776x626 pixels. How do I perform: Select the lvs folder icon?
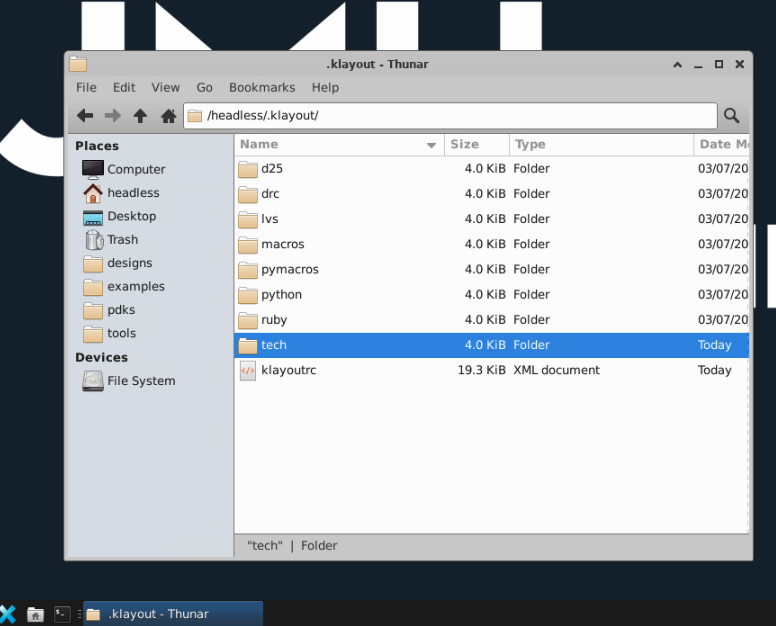247,219
